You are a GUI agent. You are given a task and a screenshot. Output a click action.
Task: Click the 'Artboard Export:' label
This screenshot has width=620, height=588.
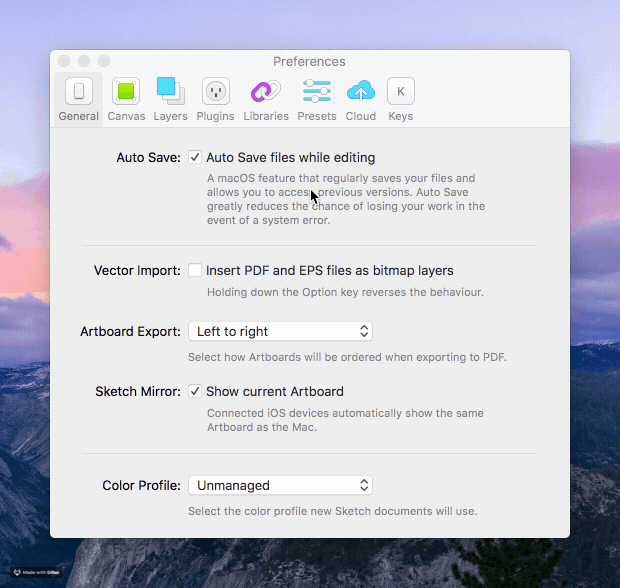[130, 331]
